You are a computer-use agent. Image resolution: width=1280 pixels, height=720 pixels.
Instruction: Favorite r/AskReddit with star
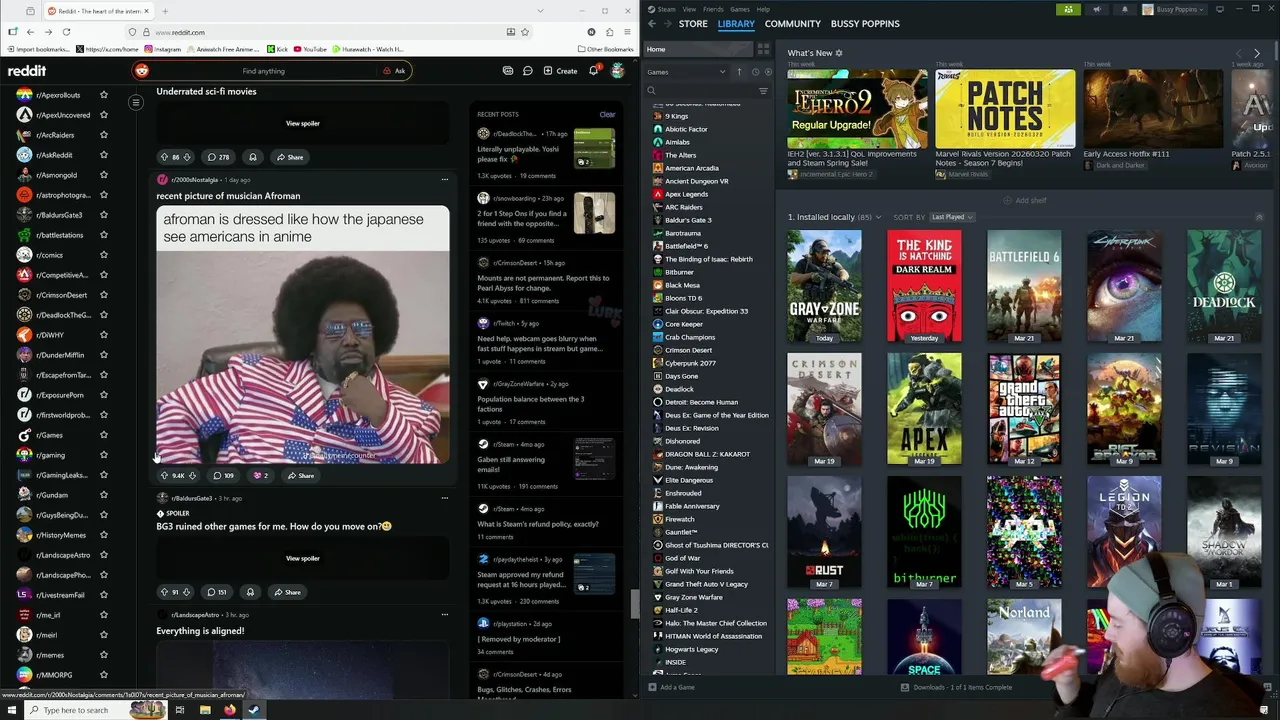(104, 155)
